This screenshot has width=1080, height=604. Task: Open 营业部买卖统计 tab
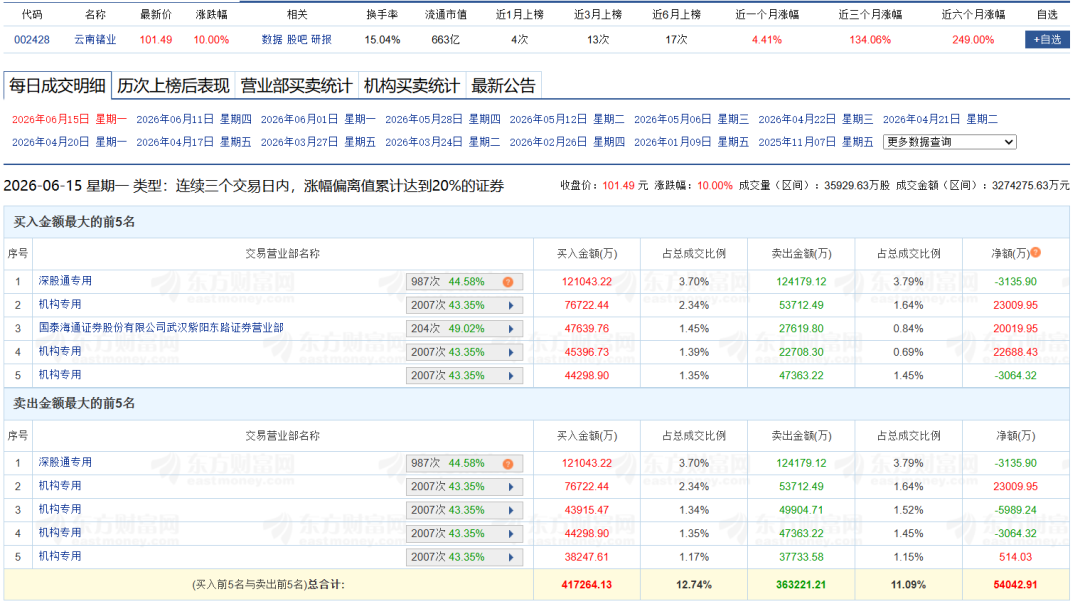tap(296, 85)
